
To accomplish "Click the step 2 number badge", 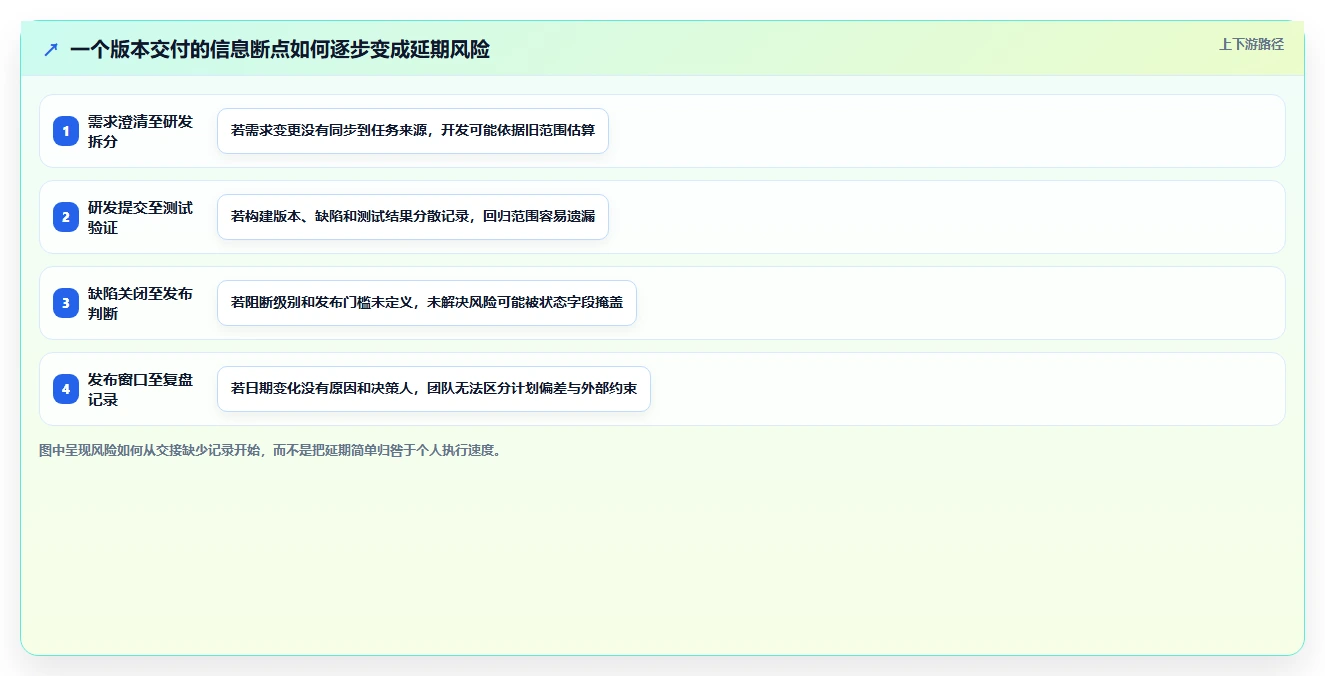I will [x=66, y=217].
